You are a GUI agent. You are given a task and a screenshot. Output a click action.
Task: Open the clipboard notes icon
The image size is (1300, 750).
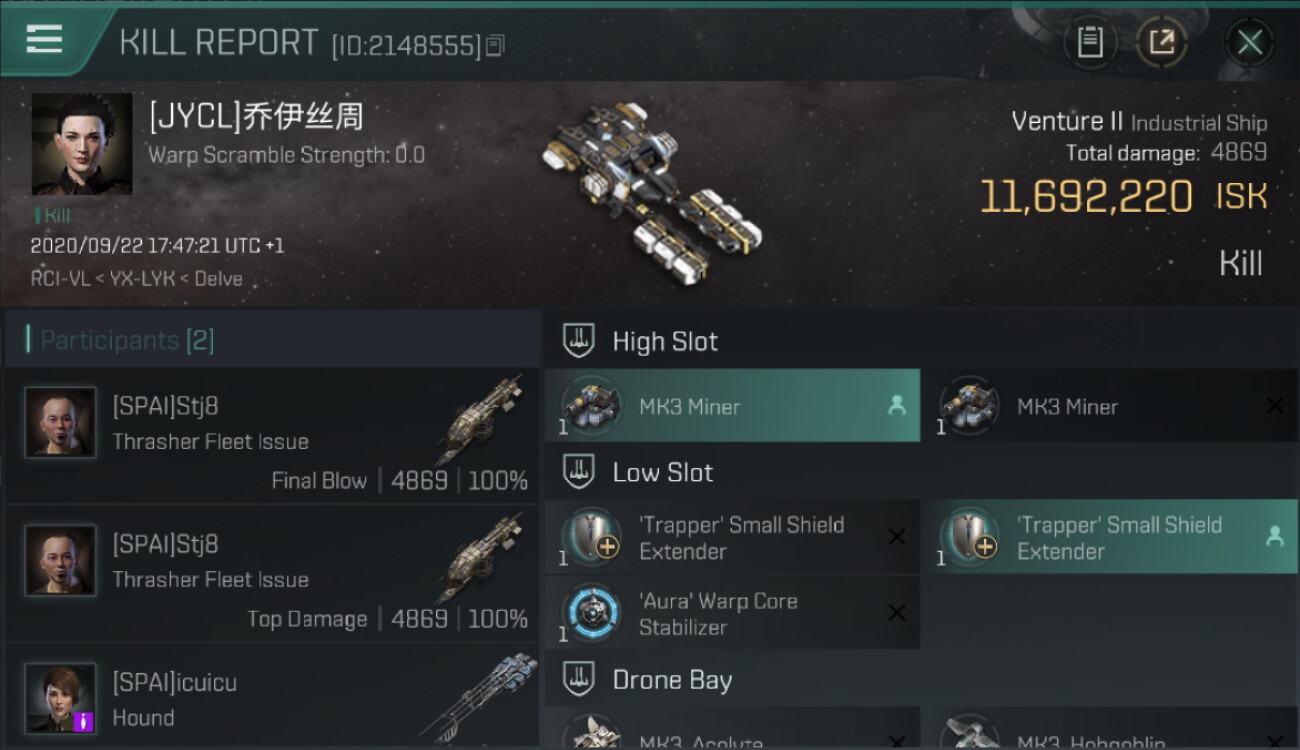click(1090, 42)
